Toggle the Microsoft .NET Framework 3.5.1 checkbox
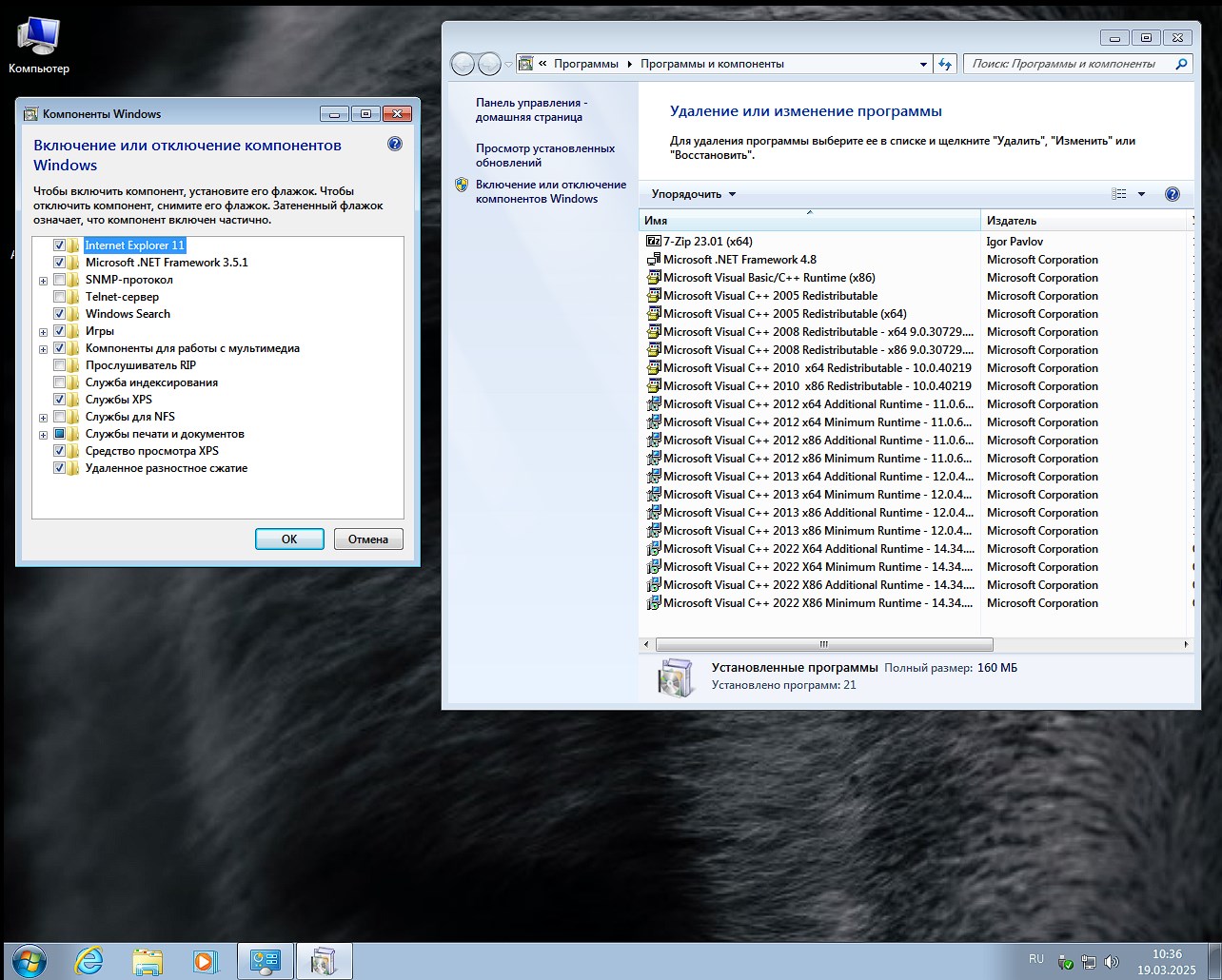 (x=60, y=263)
